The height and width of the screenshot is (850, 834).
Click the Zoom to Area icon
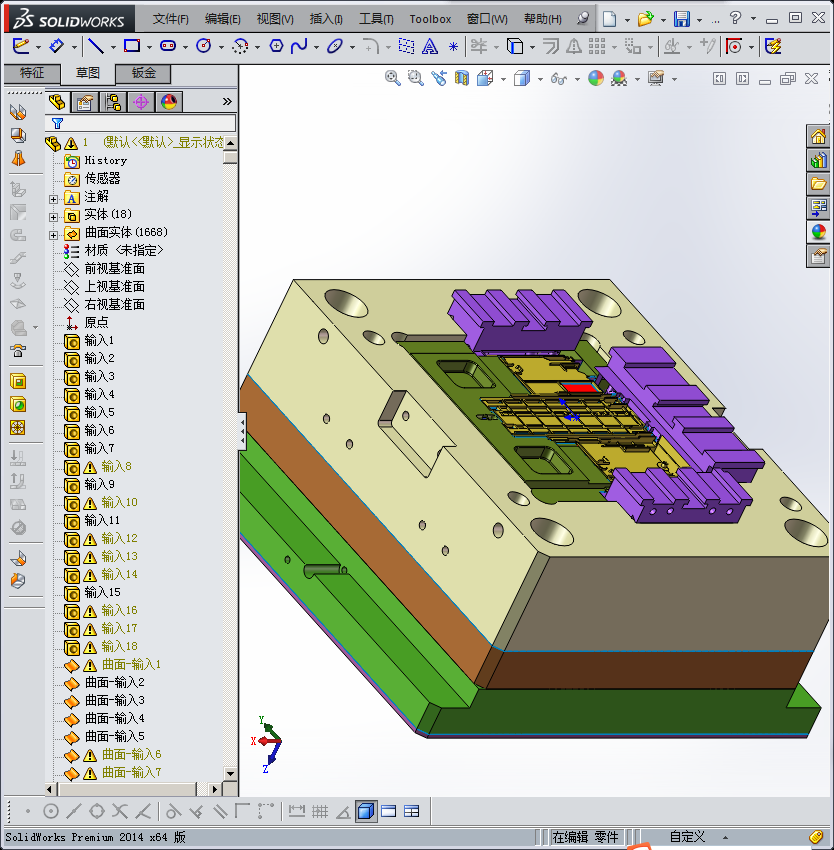click(416, 79)
